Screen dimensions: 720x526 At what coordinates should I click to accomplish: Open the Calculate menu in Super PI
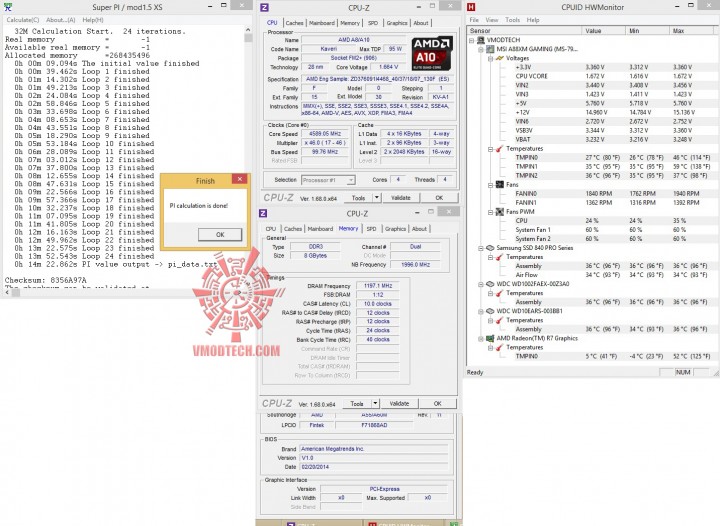click(23, 20)
